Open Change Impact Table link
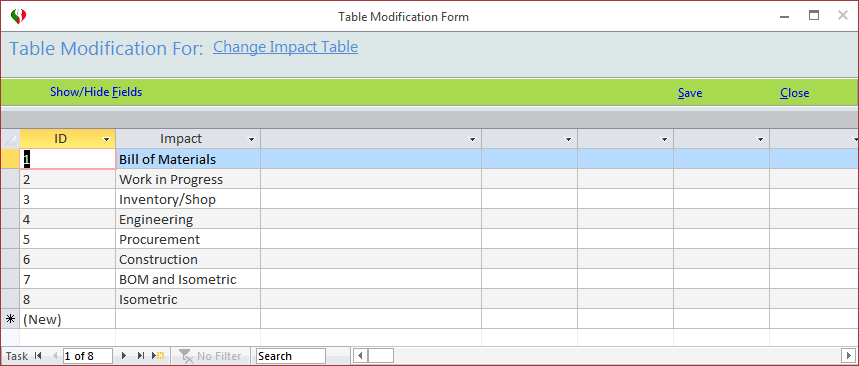This screenshot has height=366, width=859. tap(285, 47)
